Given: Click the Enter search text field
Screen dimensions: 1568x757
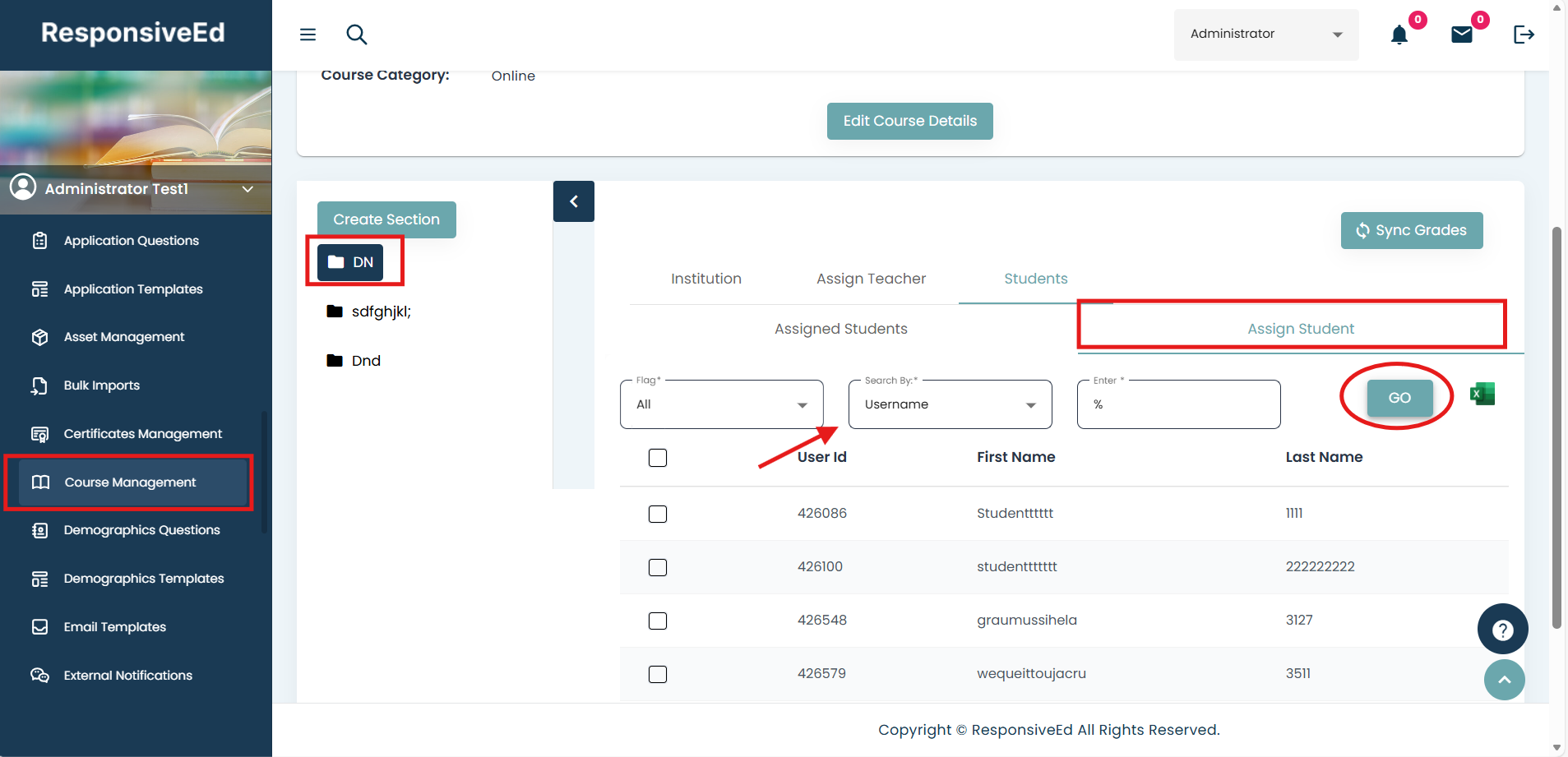Looking at the screenshot, I should pyautogui.click(x=1178, y=404).
